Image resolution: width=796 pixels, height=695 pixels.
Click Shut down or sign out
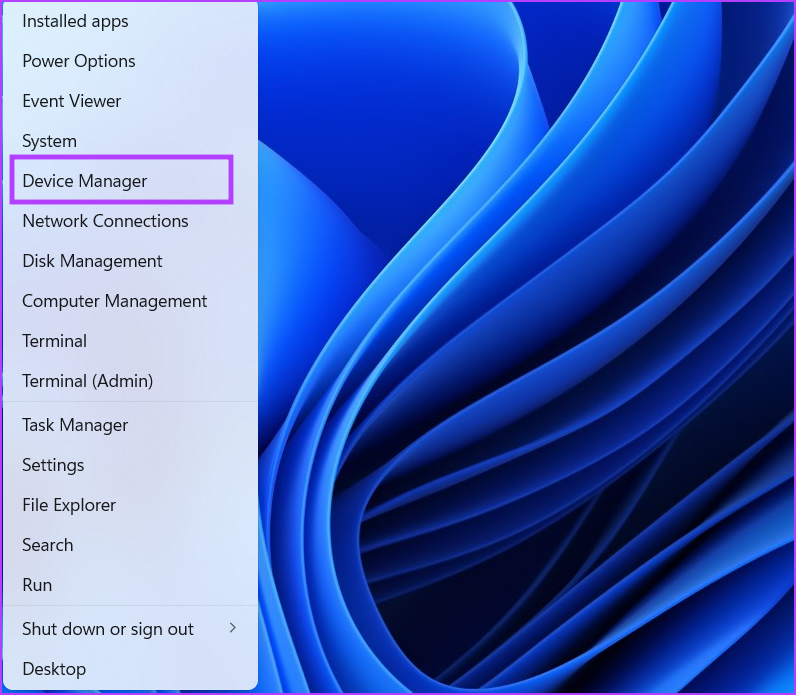pyautogui.click(x=108, y=629)
